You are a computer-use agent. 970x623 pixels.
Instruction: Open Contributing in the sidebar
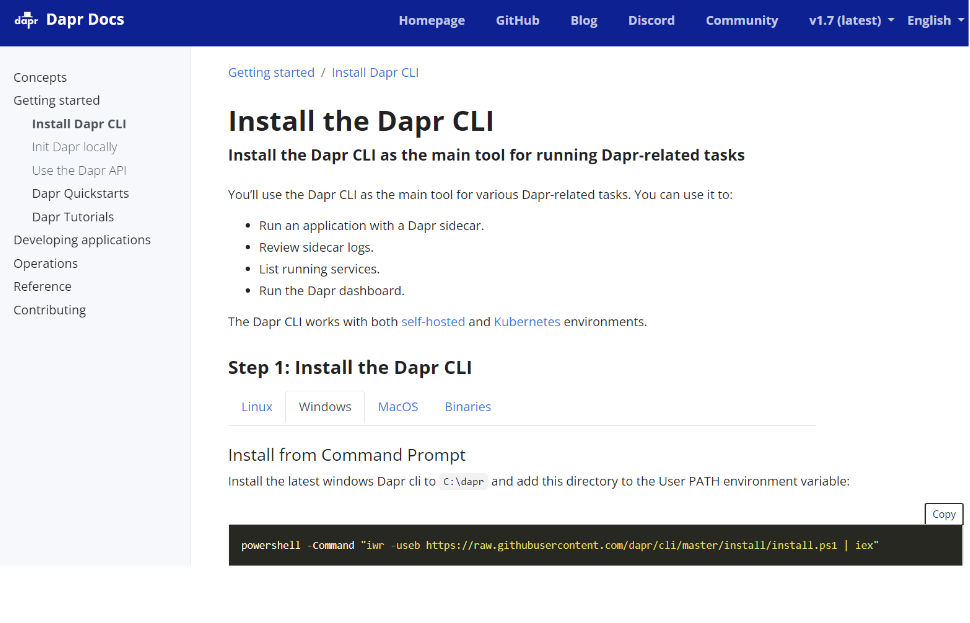(49, 310)
